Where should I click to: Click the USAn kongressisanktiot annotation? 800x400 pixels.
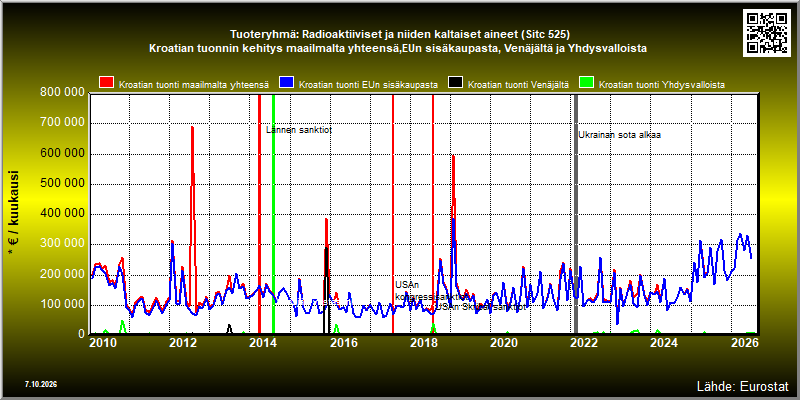coord(432,291)
